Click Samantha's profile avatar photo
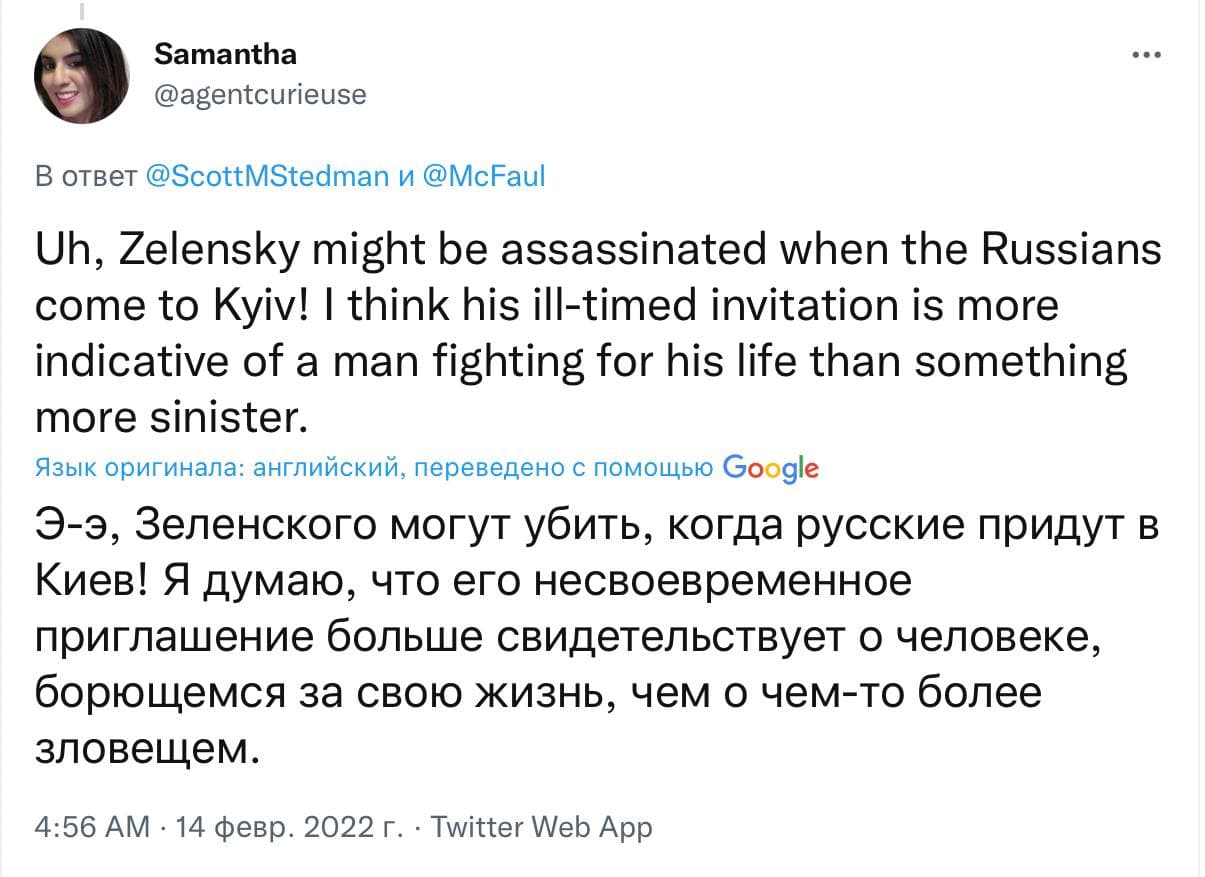This screenshot has width=1205, height=877. 82,76
